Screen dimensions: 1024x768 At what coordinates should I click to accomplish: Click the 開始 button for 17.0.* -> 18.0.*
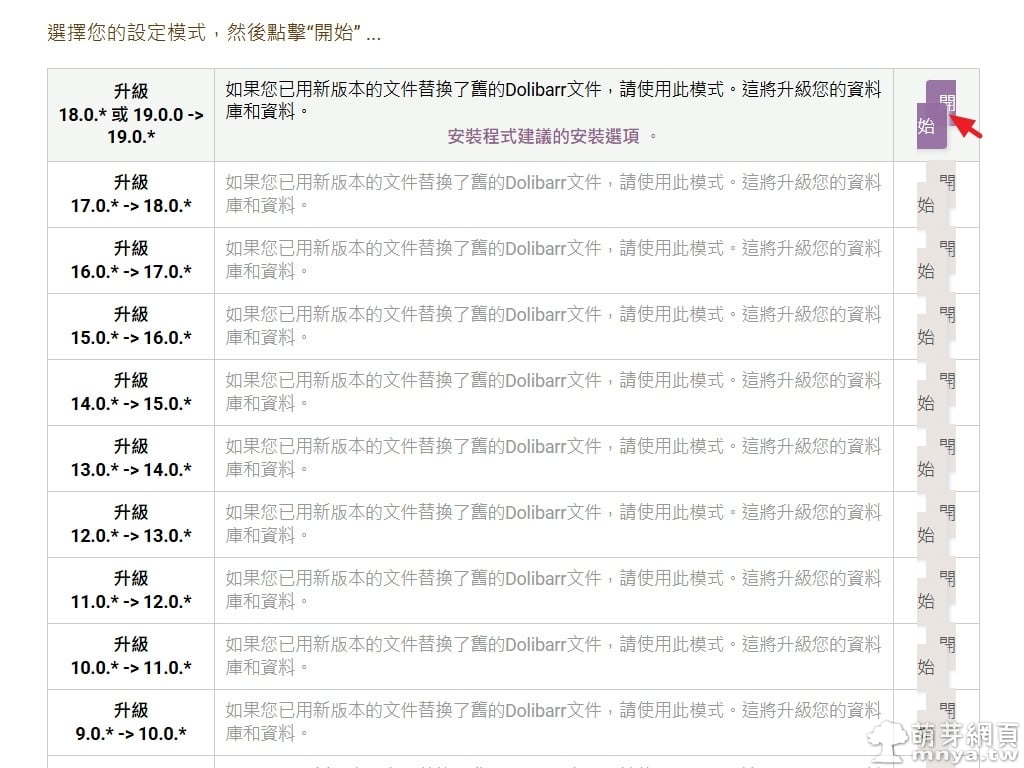936,194
